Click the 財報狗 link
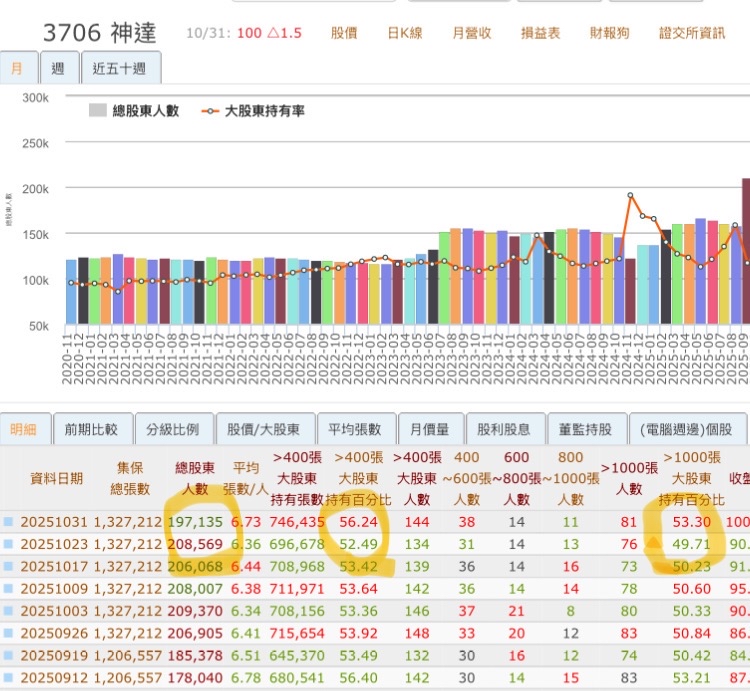Image resolution: width=750 pixels, height=691 pixels. tap(609, 33)
